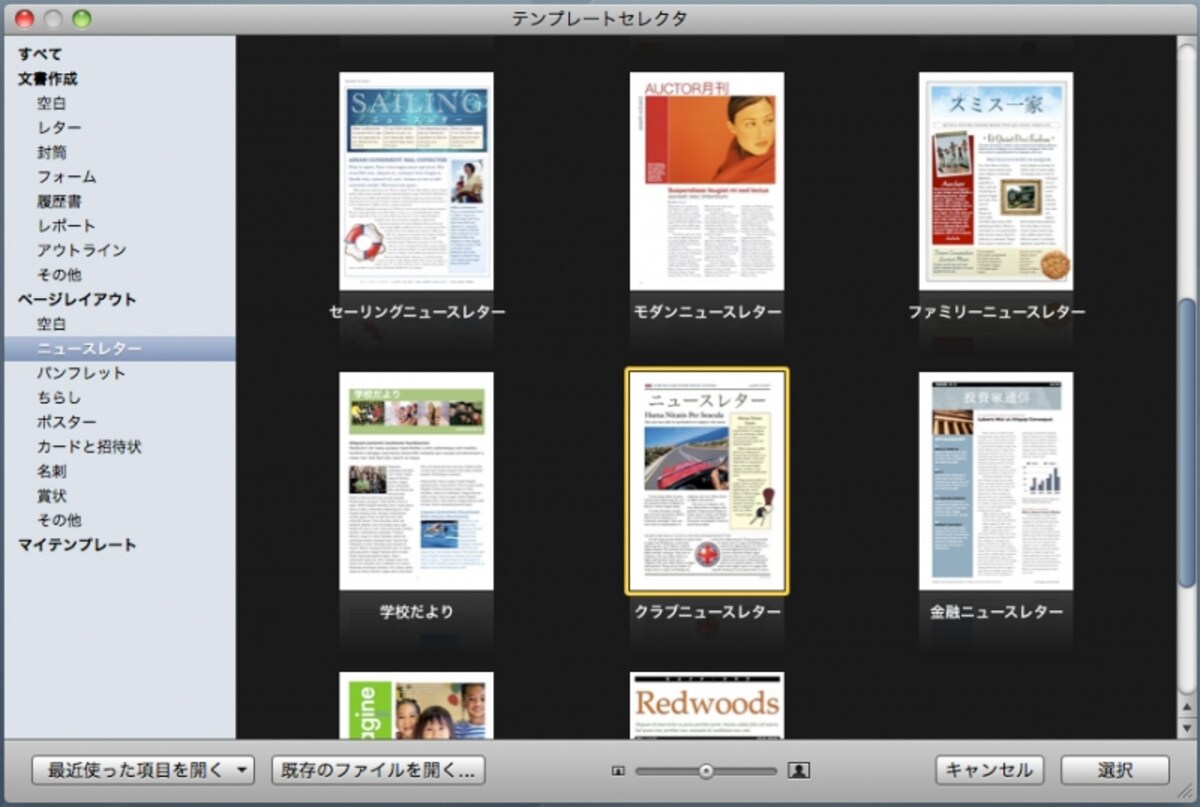Select その他 under ページレイアウト
The image size is (1200, 807).
(60, 520)
